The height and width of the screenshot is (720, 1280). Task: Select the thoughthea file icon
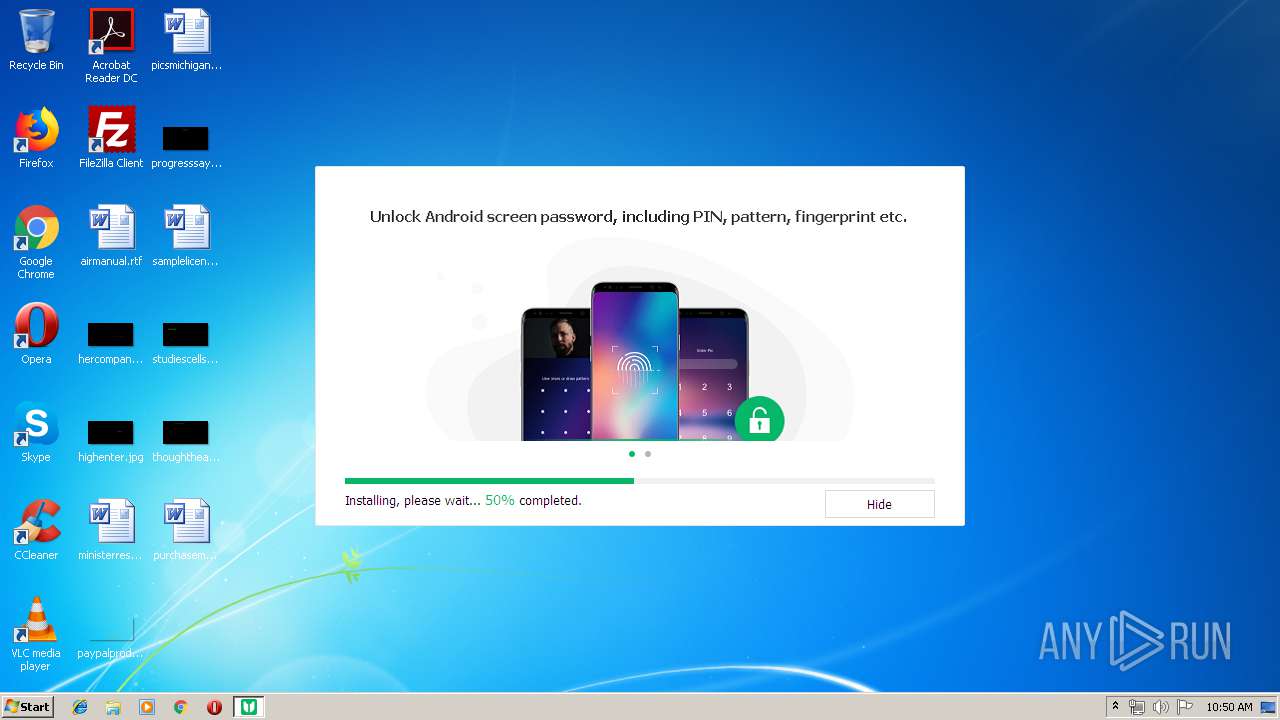(x=186, y=440)
